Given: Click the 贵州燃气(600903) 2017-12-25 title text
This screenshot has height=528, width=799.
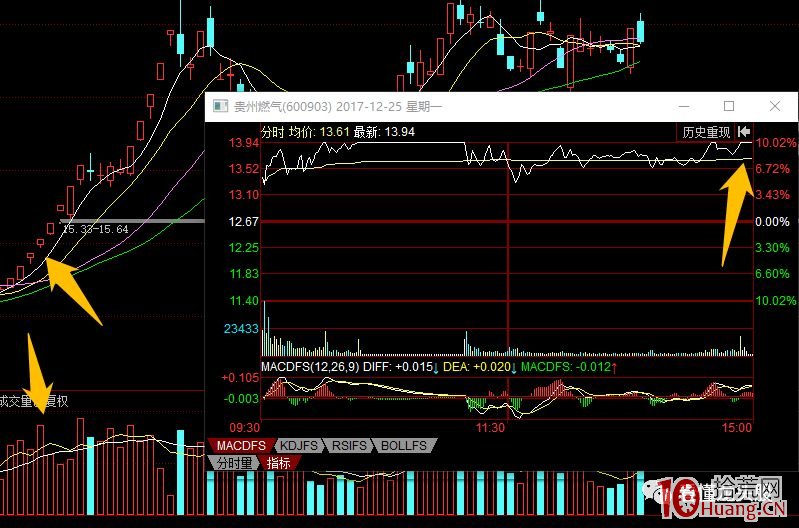Looking at the screenshot, I should point(338,107).
